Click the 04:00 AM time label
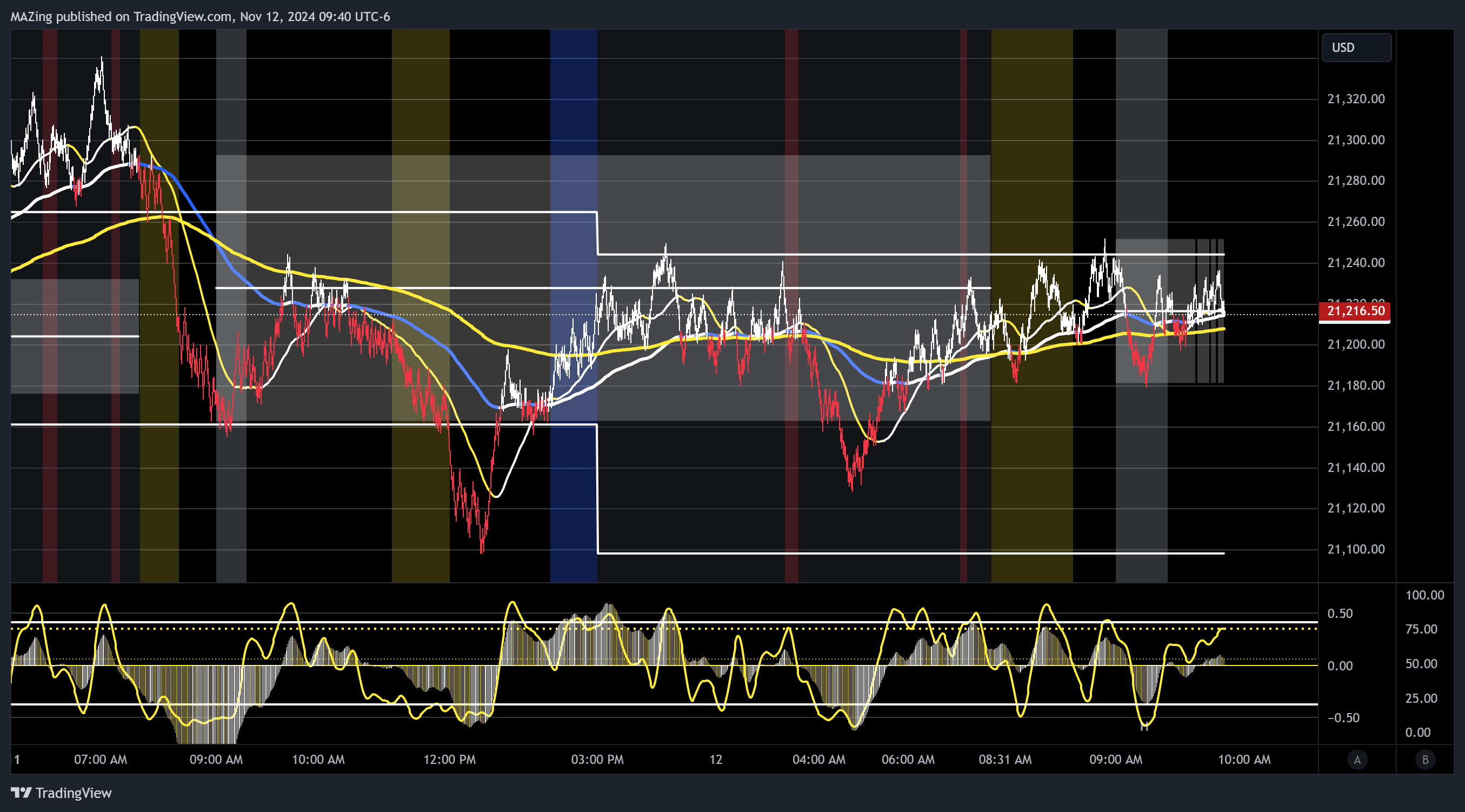The width and height of the screenshot is (1465, 812). pyautogui.click(x=819, y=760)
